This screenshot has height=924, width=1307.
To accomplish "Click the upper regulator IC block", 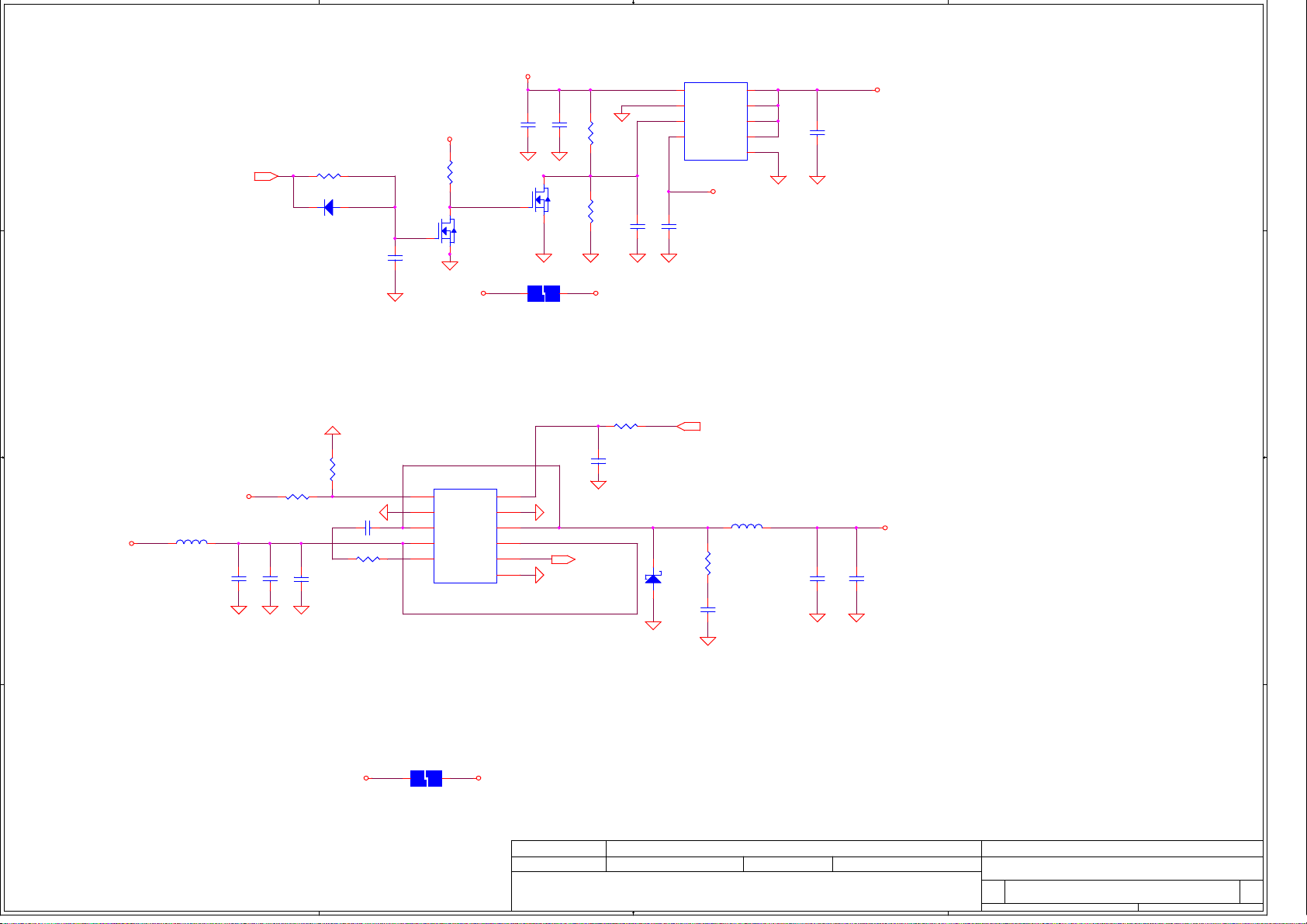I will 715,121.
